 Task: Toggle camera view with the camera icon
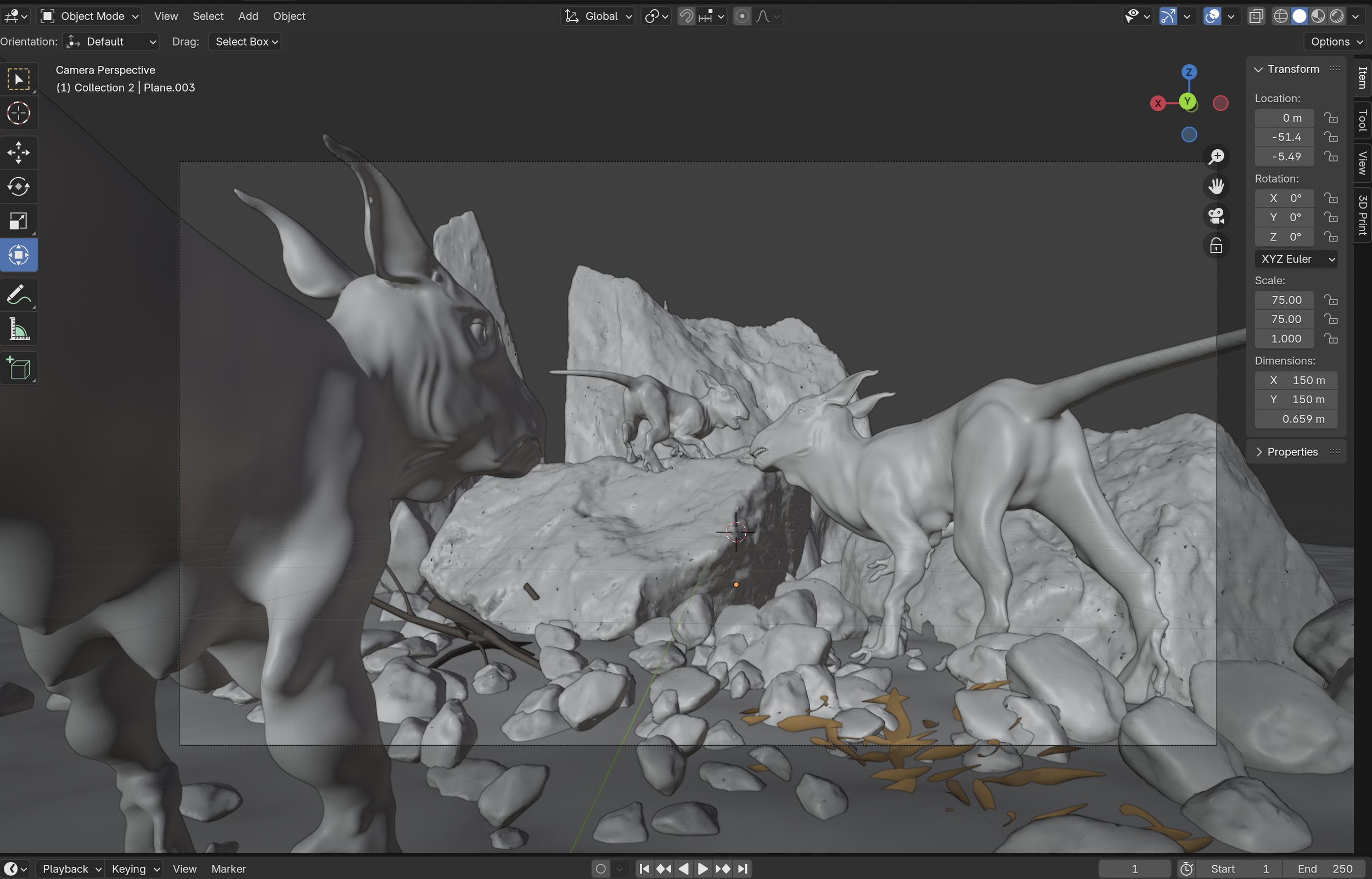tap(1216, 216)
